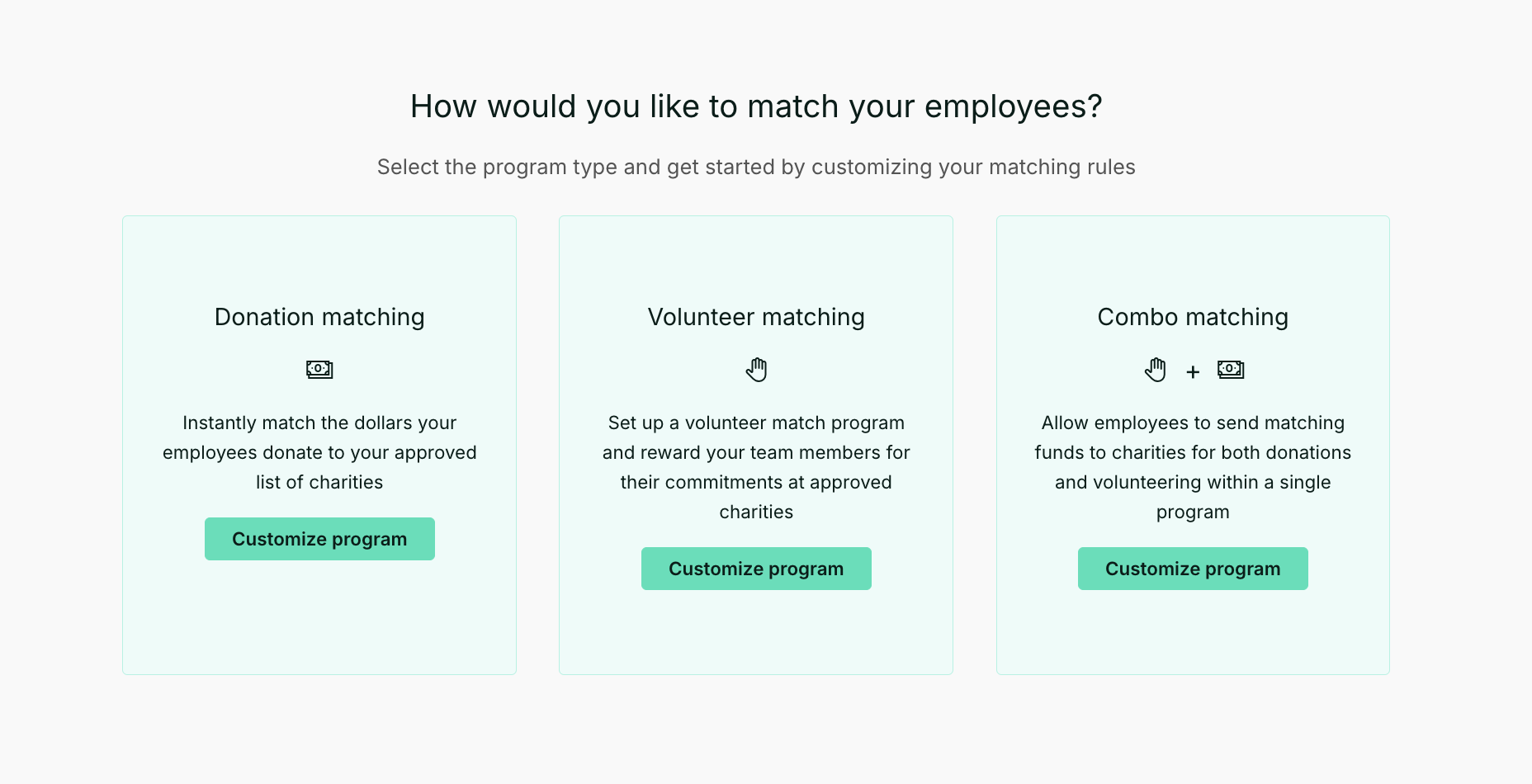This screenshot has height=784, width=1532.
Task: Select the Volunteer matching heading
Action: coord(756,317)
